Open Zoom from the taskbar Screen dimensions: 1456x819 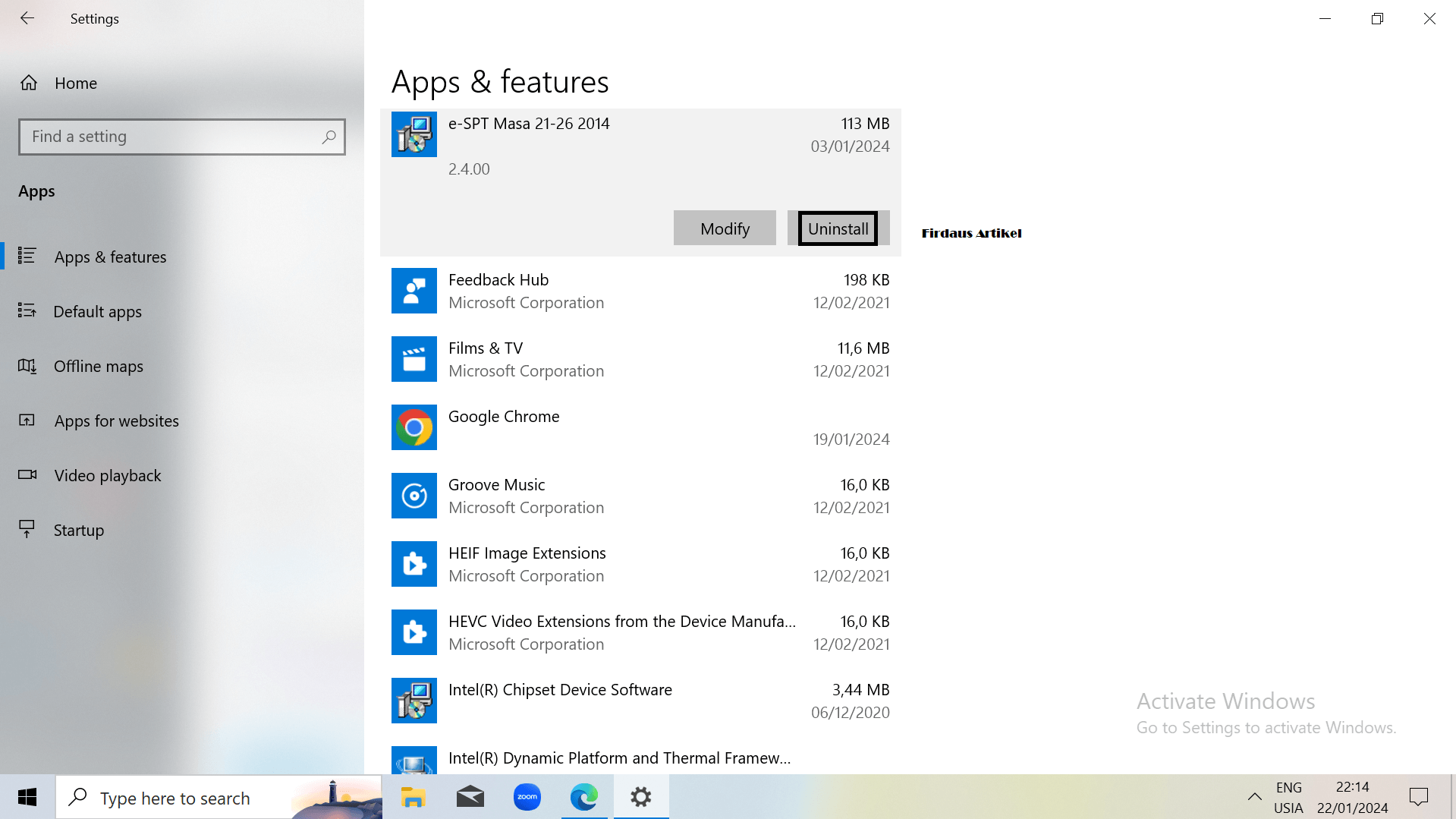click(x=527, y=797)
